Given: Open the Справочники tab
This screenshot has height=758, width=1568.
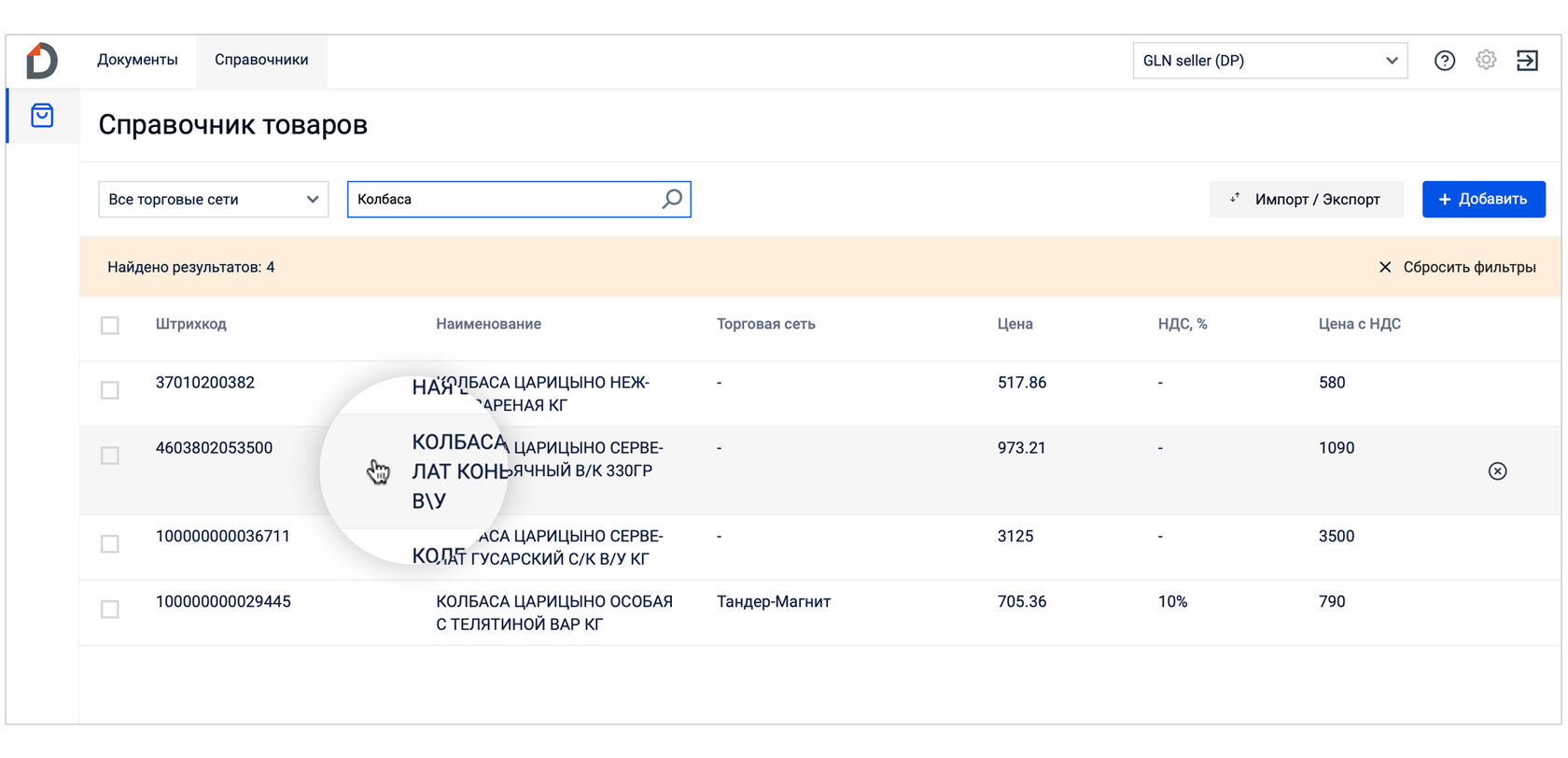Looking at the screenshot, I should 261,60.
